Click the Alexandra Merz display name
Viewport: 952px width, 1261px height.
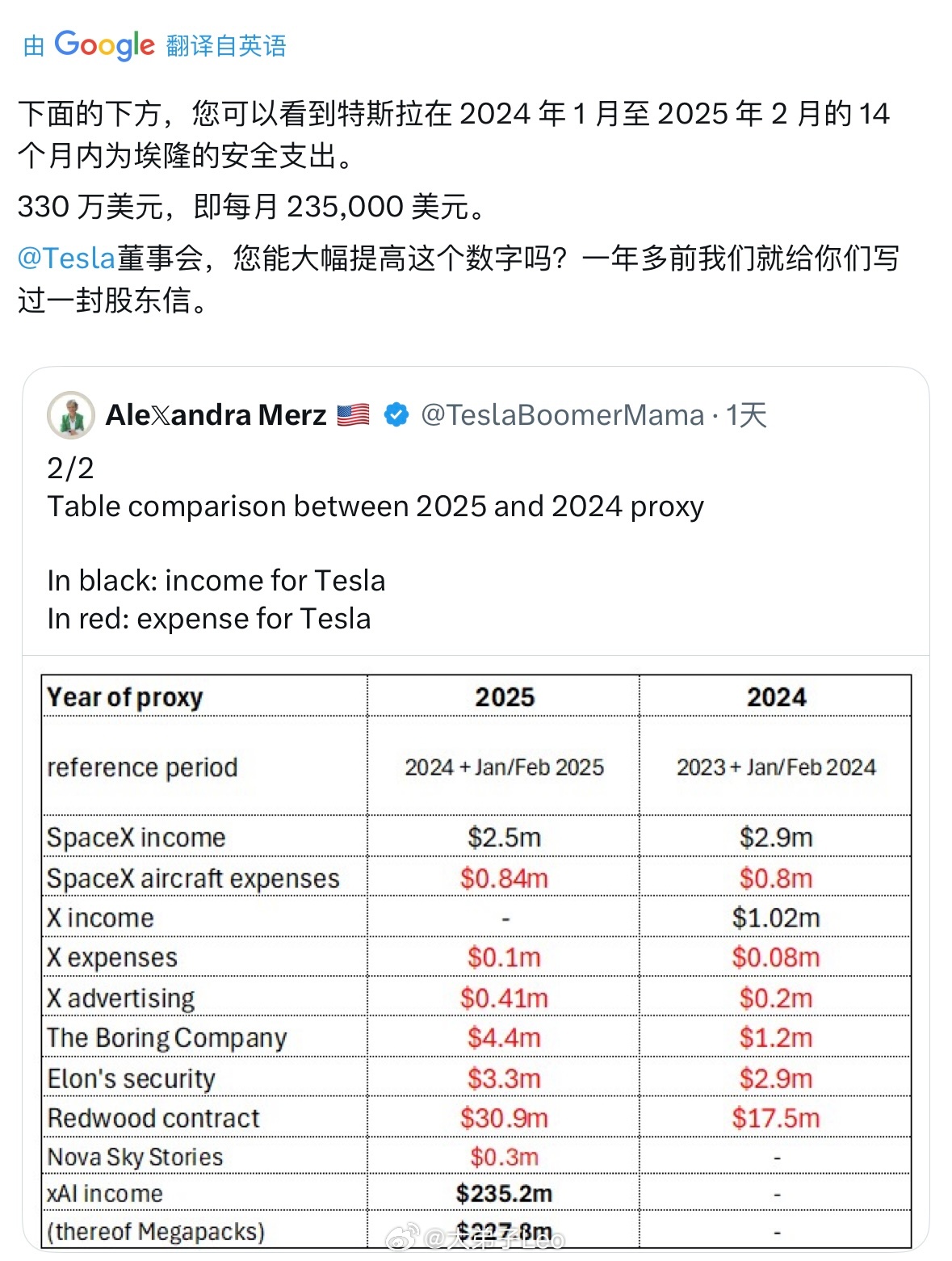click(x=216, y=415)
